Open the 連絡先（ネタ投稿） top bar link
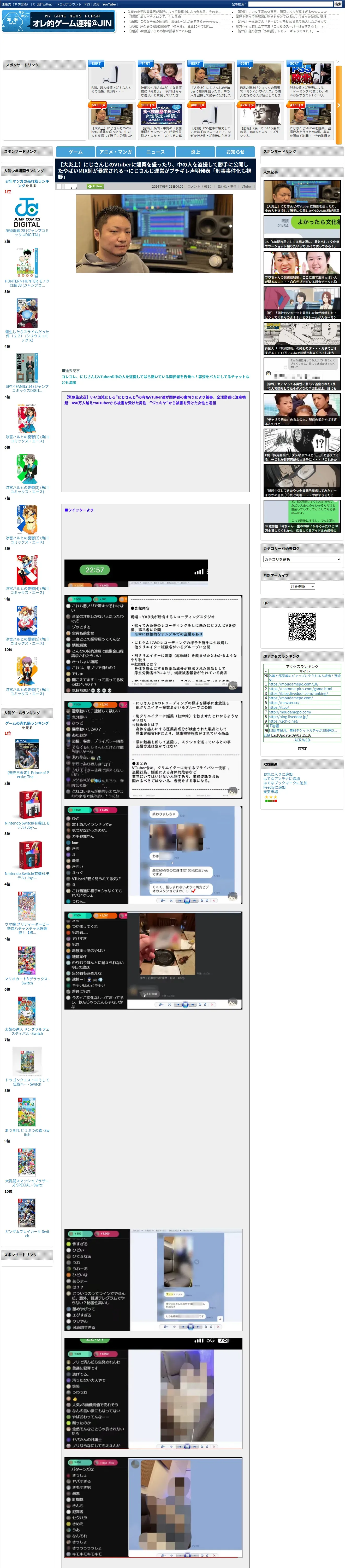The height and width of the screenshot is (1568, 345). [15, 4]
